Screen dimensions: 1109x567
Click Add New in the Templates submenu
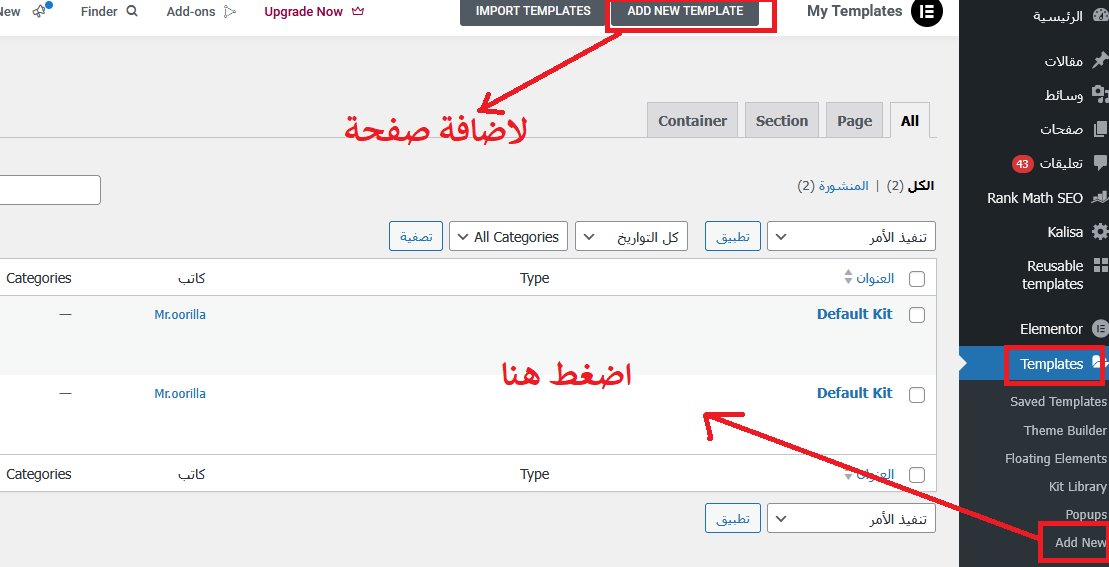1081,542
